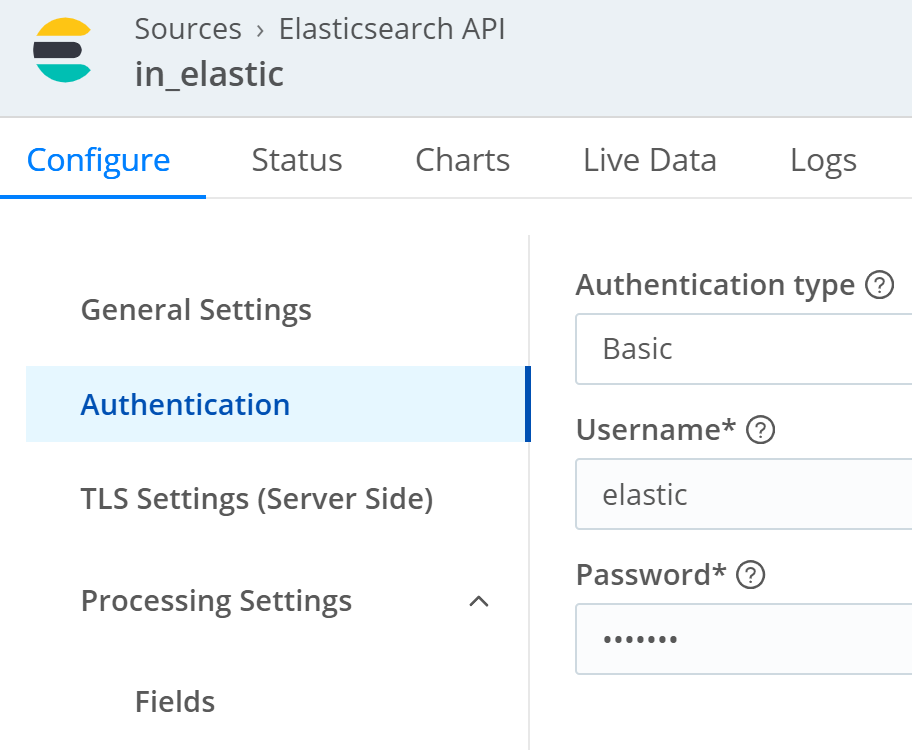
Task: Select Authentication in sidebar
Action: (x=185, y=405)
